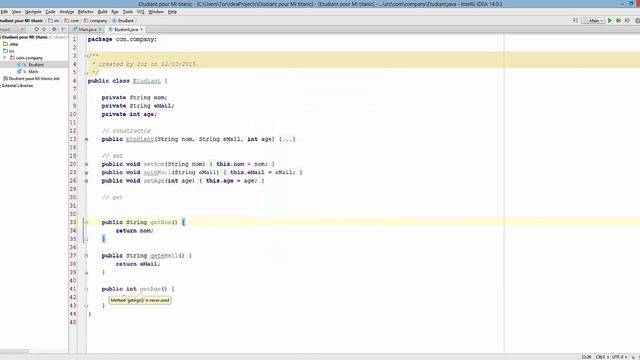The height and width of the screenshot is (360, 640).
Task: Start debugging with the green bug icon
Action: [618, 20]
